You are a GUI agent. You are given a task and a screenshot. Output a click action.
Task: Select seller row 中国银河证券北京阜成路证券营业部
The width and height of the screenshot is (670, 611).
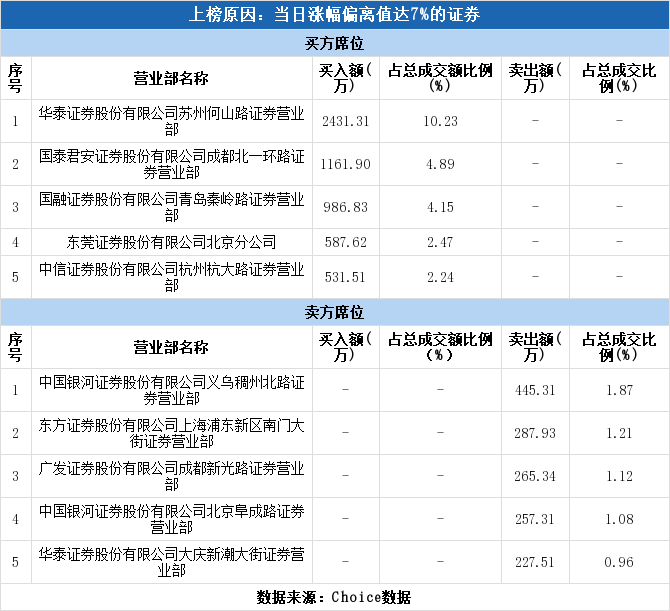pos(335,519)
